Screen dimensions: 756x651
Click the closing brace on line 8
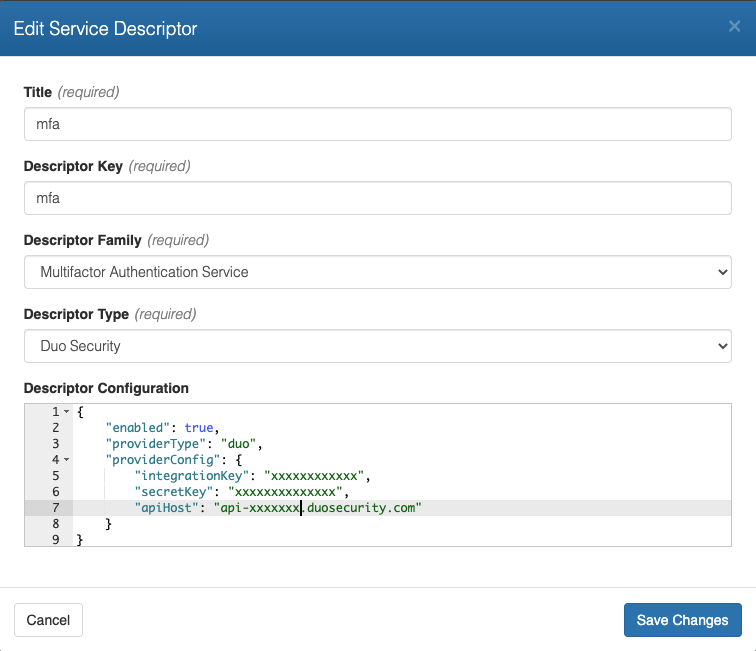point(108,524)
